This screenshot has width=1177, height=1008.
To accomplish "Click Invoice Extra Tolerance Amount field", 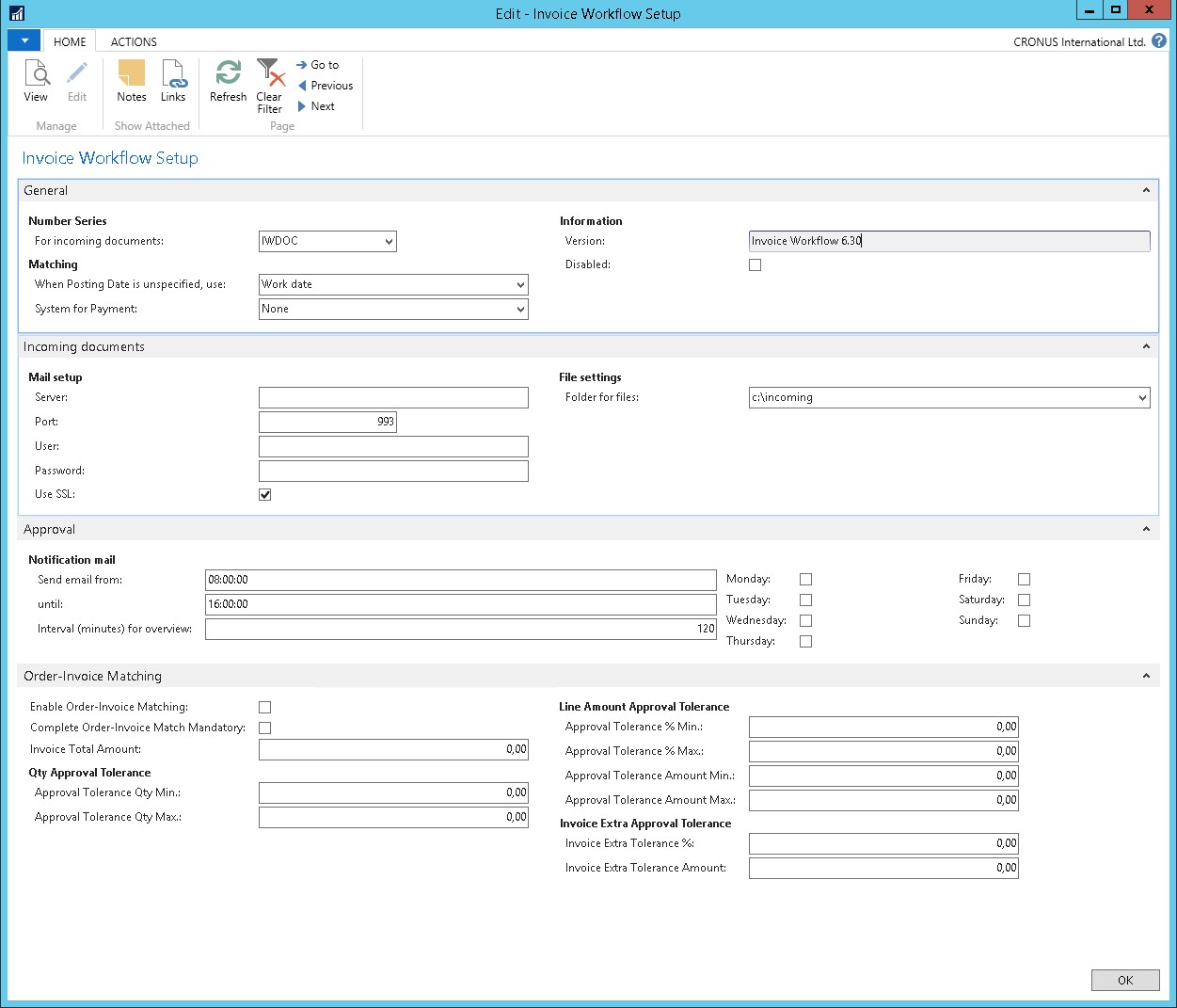I will (x=883, y=868).
